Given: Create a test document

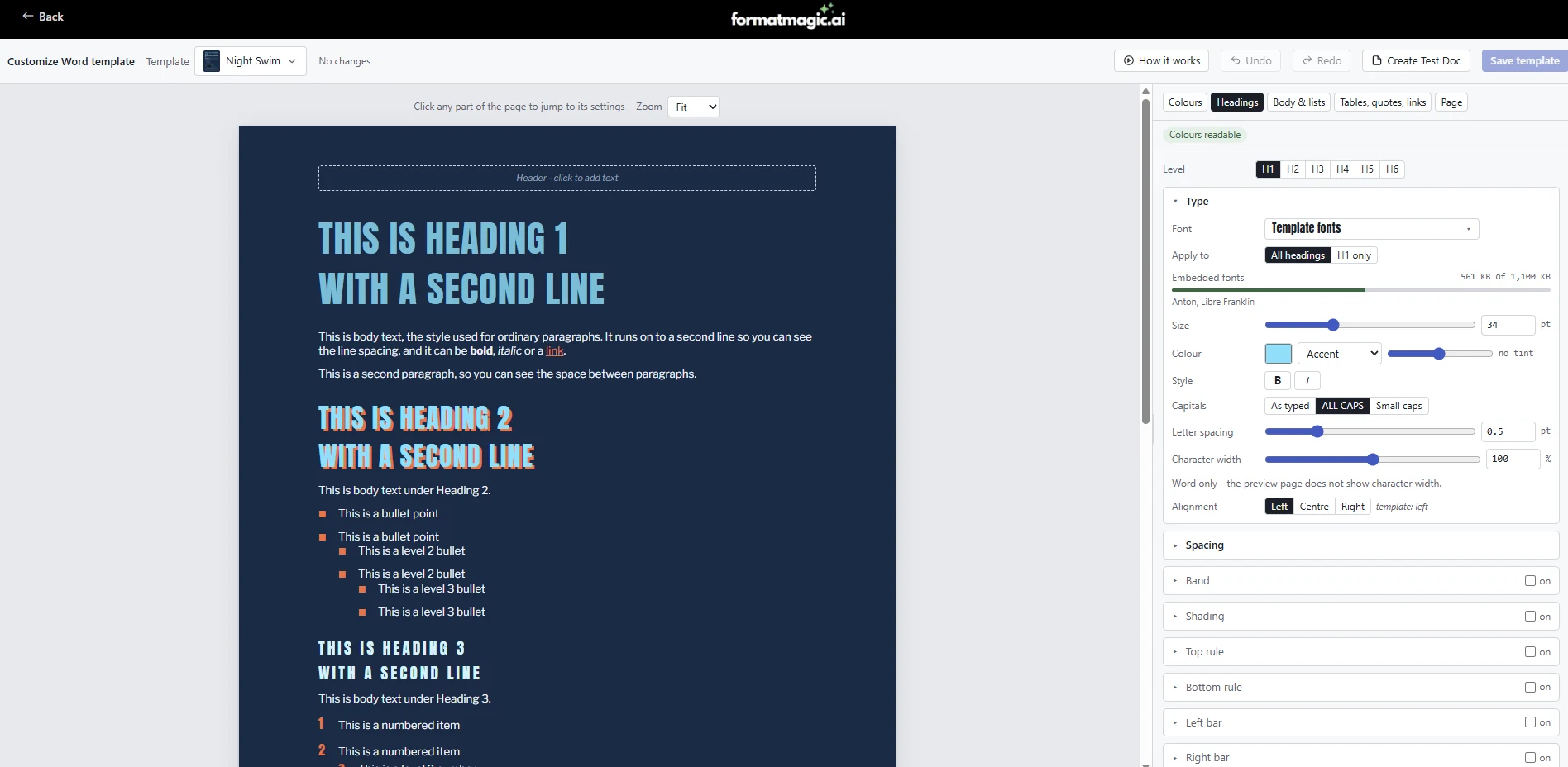Looking at the screenshot, I should tap(1417, 61).
